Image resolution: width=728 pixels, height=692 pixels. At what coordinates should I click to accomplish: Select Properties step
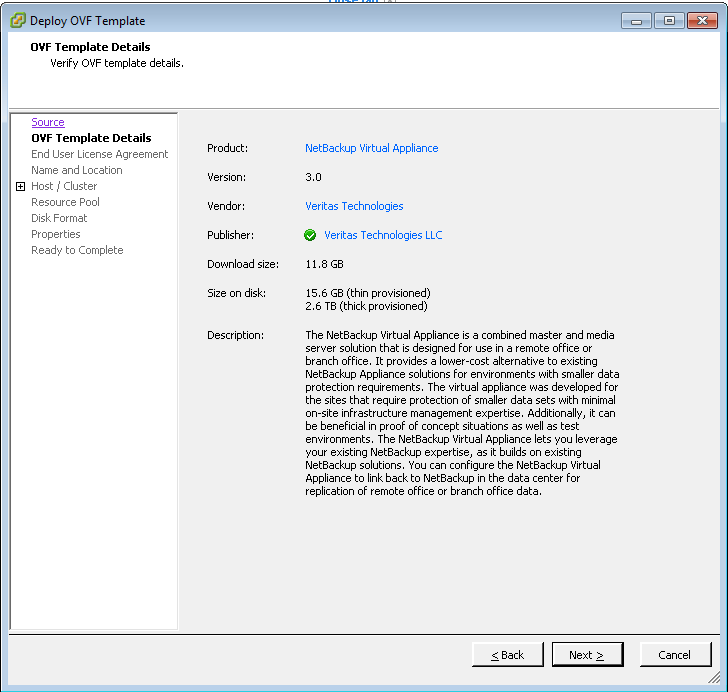click(56, 234)
